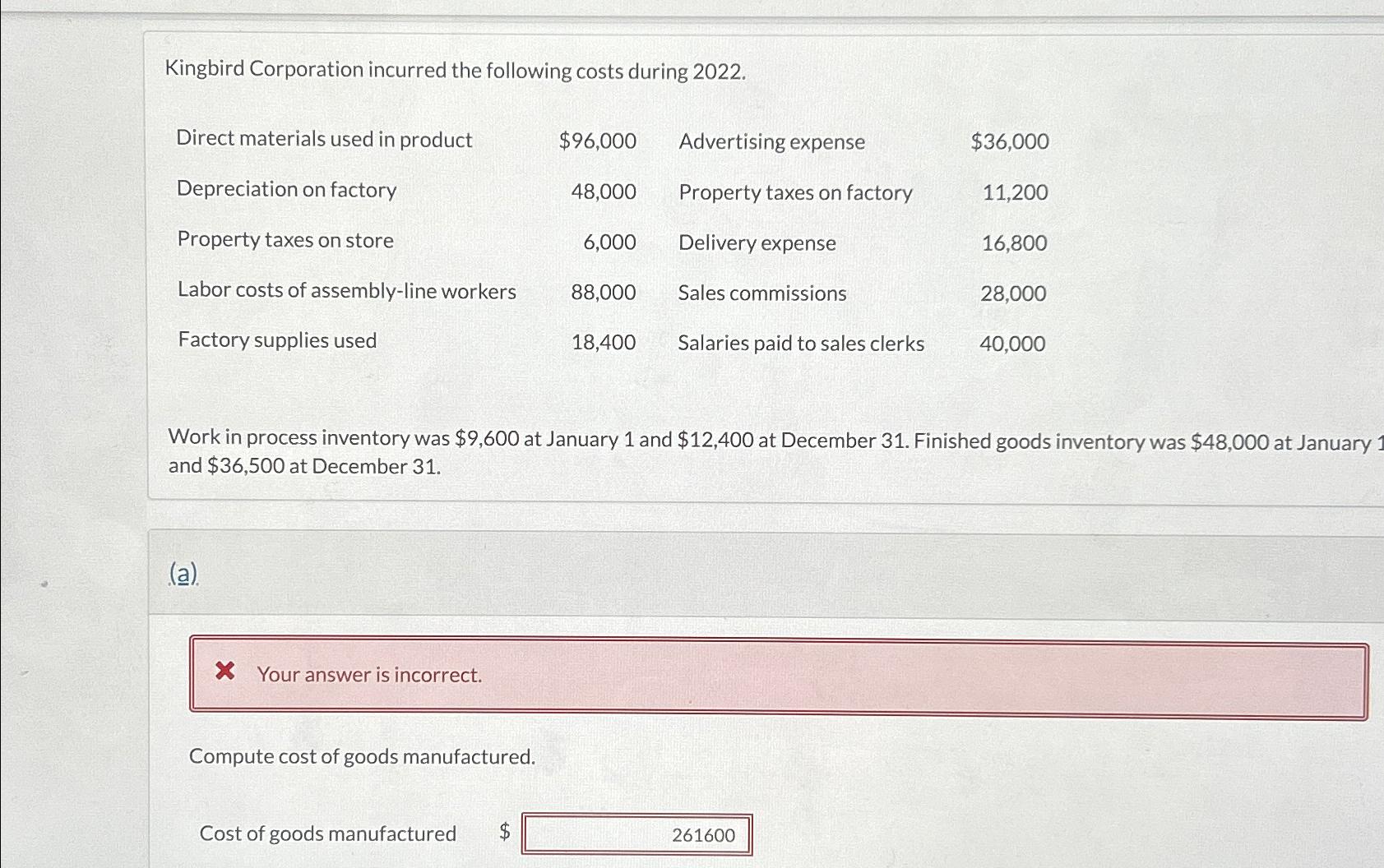Screen dimensions: 1384x868
Task: Click the Sales commissions amount 28,000
Action: [1015, 293]
